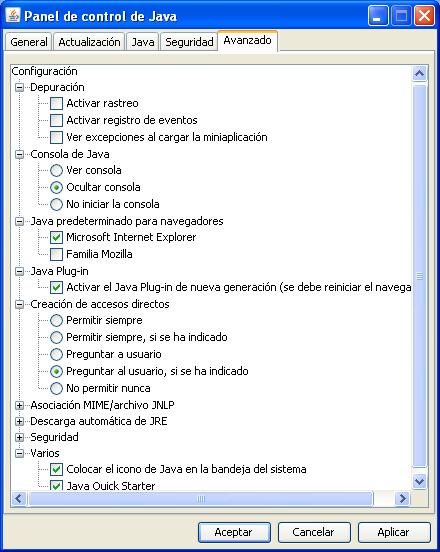Expand Descarga automática de JRE node

tap(20, 421)
